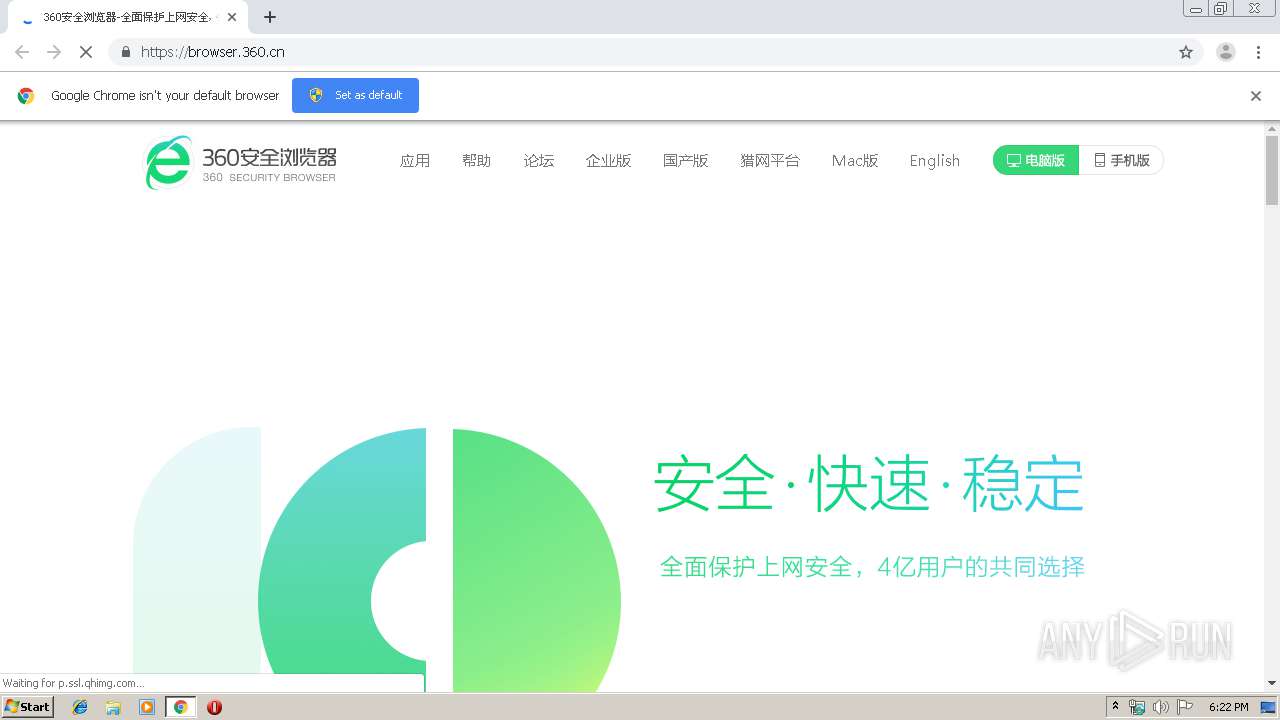Click the page scroll-down arrow

[x=1272, y=683]
